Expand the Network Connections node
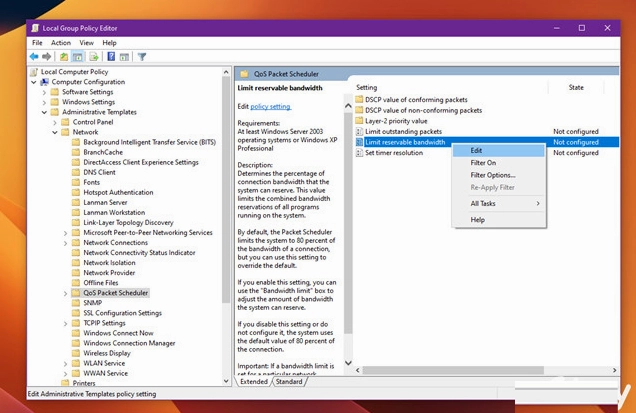The width and height of the screenshot is (636, 413). click(65, 243)
